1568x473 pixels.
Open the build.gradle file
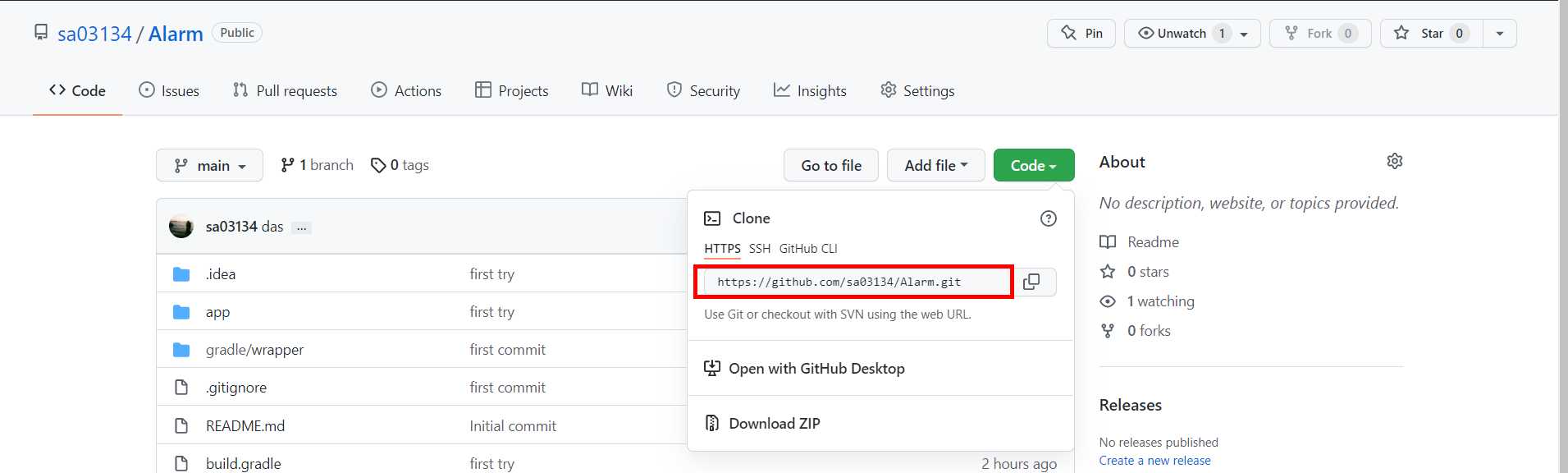[x=243, y=464]
